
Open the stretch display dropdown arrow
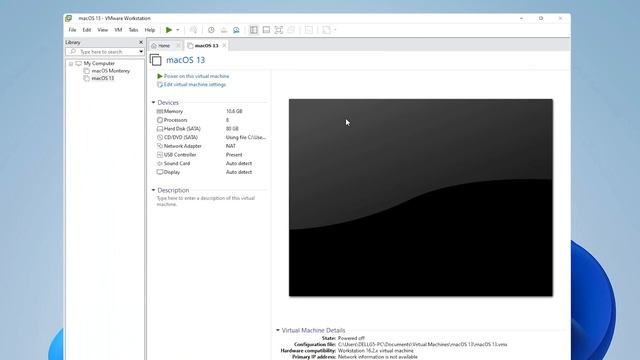tap(335, 30)
